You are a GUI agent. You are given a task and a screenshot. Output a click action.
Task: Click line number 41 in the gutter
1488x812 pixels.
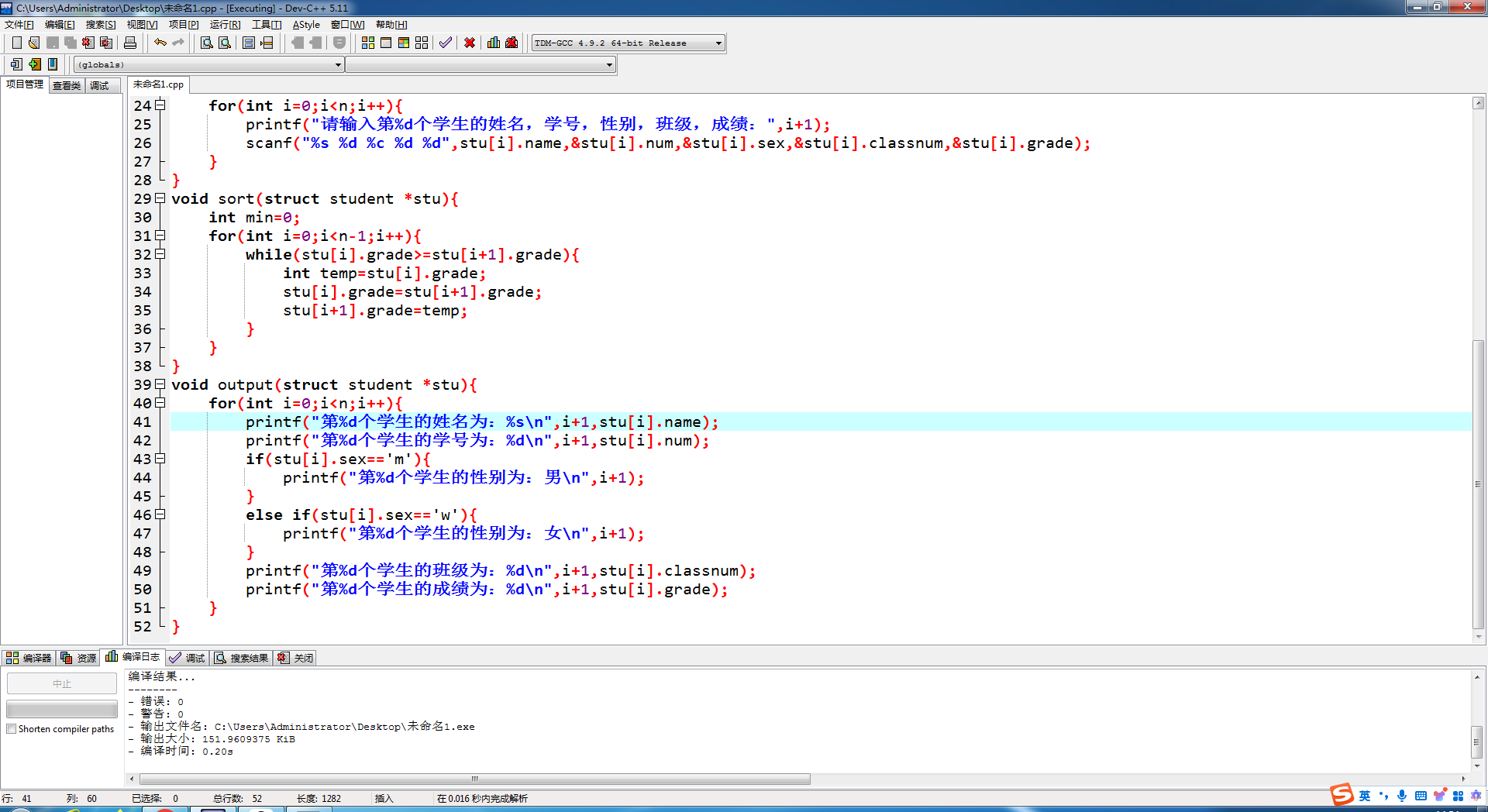point(143,421)
